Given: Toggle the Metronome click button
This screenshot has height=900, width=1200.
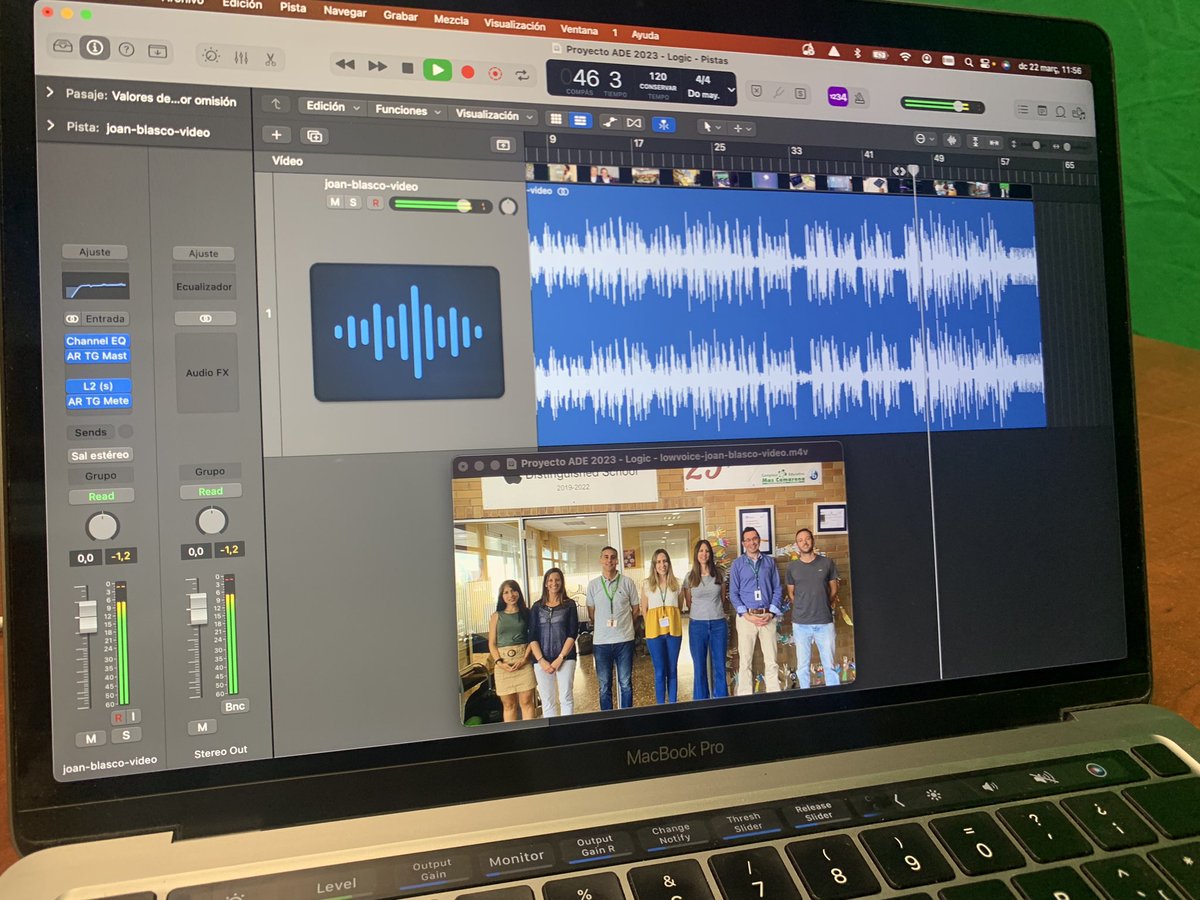Looking at the screenshot, I should click(861, 98).
